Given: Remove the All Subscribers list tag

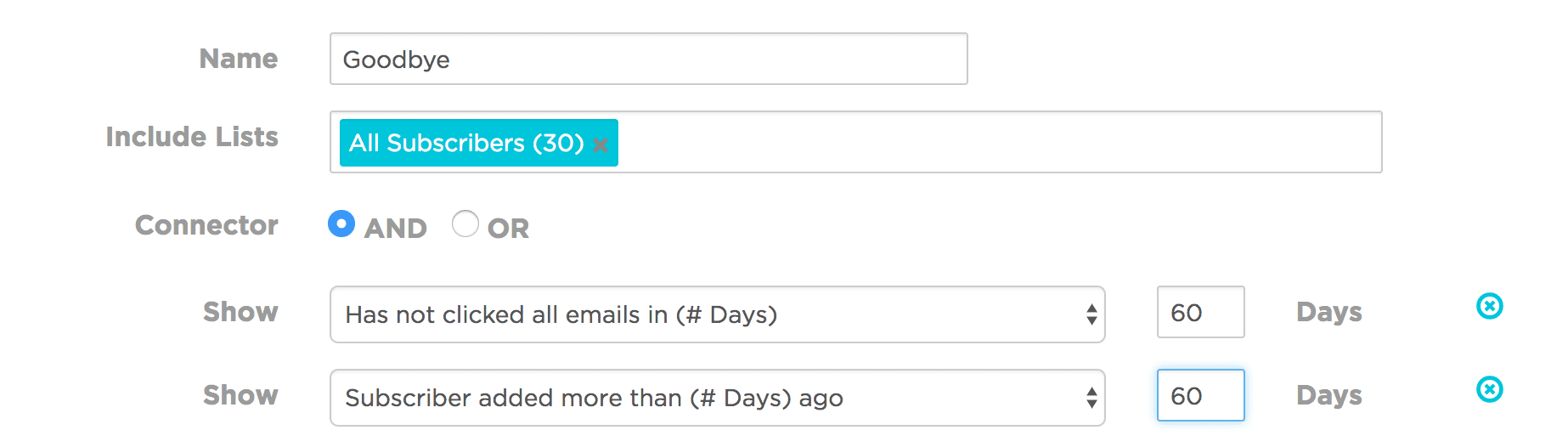Looking at the screenshot, I should (x=601, y=144).
